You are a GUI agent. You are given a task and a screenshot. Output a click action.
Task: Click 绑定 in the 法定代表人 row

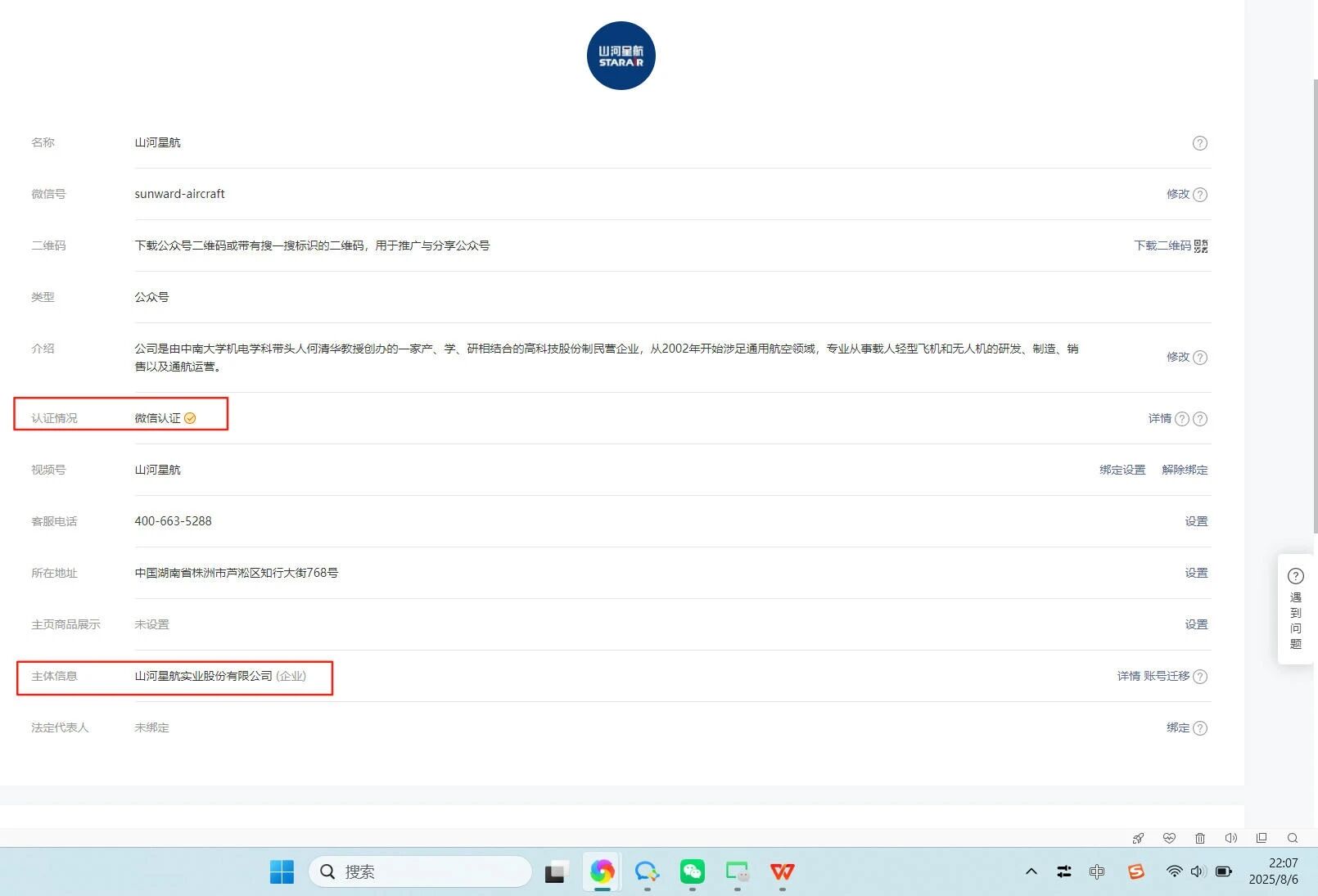(1178, 728)
